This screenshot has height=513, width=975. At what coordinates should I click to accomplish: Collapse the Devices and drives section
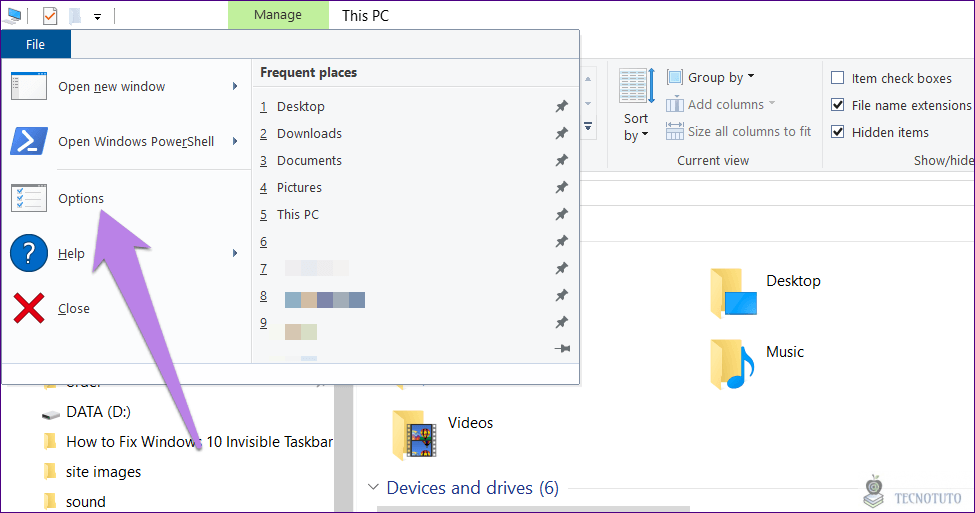point(373,487)
